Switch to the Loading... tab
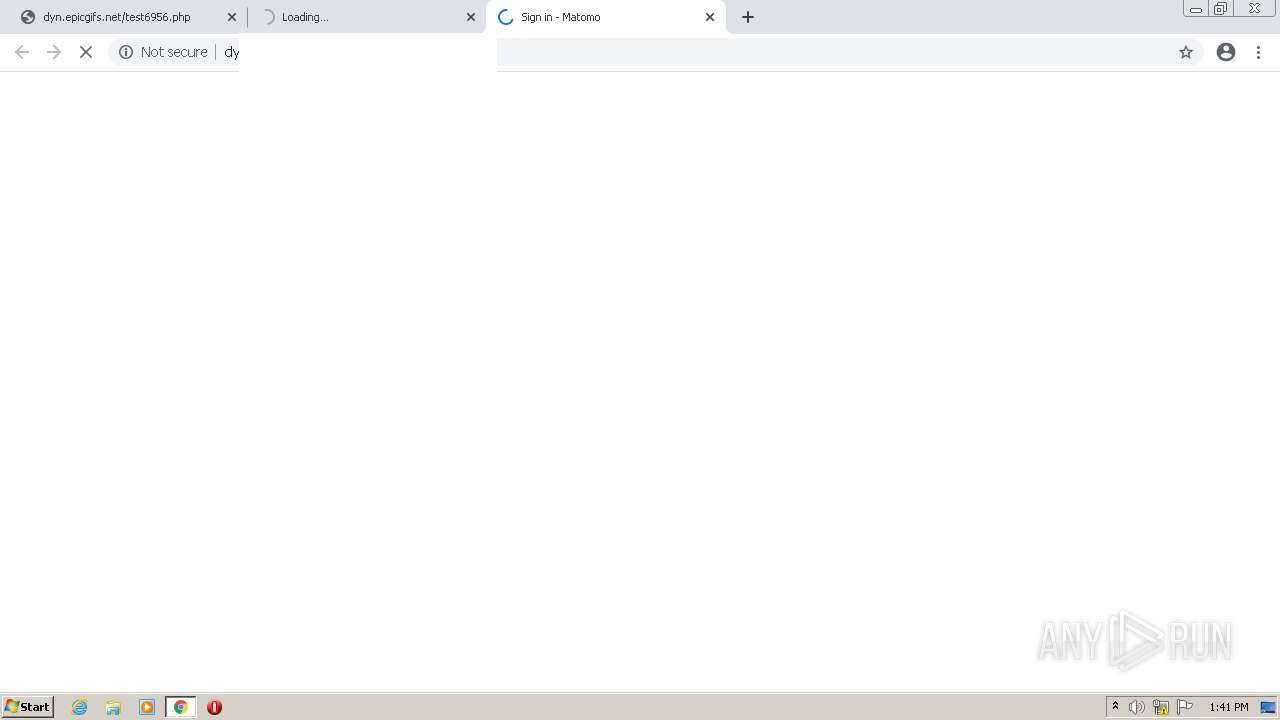 coord(366,17)
